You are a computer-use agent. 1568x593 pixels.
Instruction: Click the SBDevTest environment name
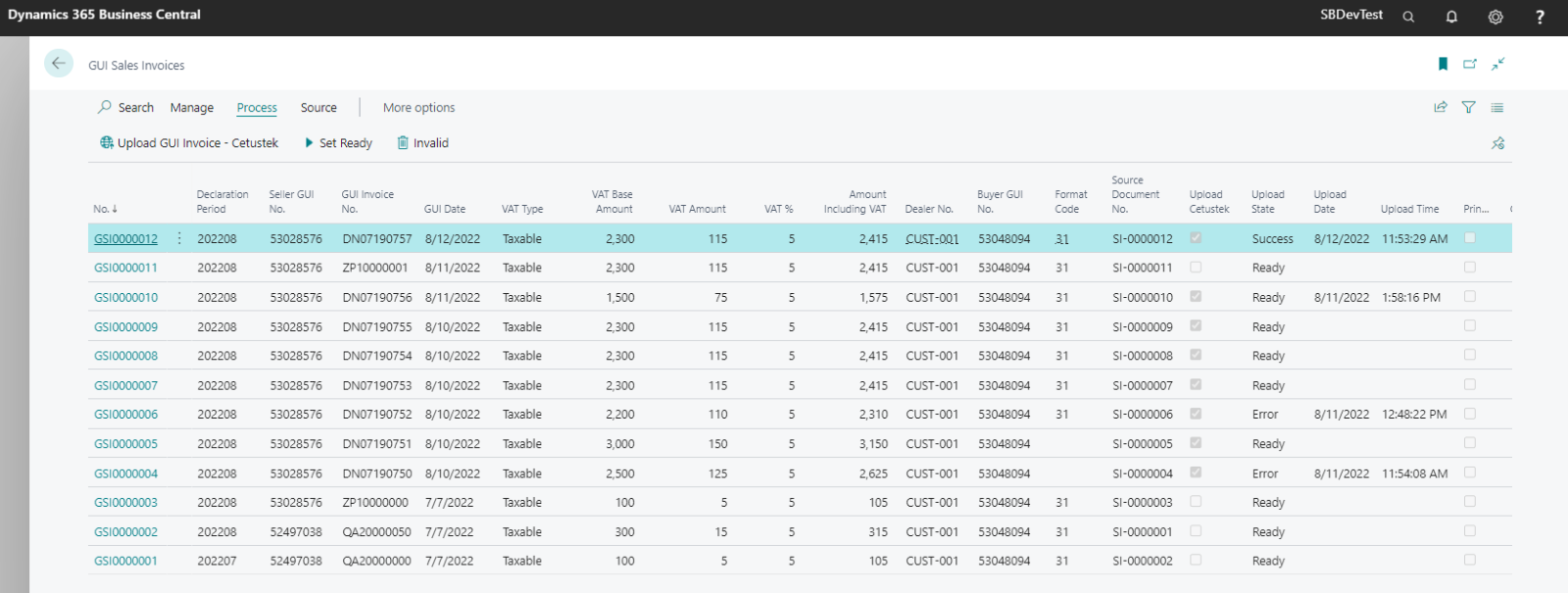[1351, 15]
